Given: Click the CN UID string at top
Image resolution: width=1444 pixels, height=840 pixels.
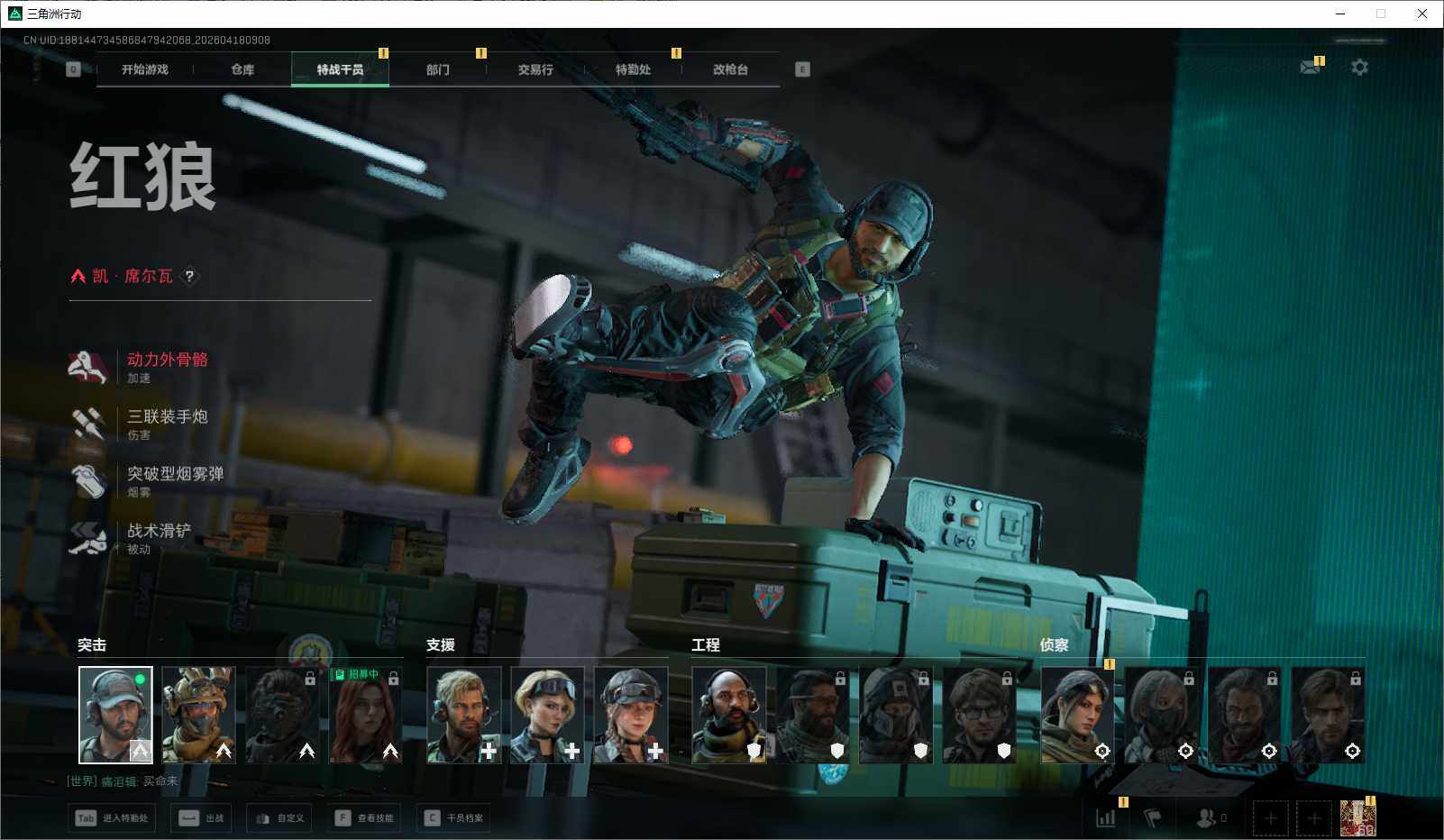Looking at the screenshot, I should (147, 41).
